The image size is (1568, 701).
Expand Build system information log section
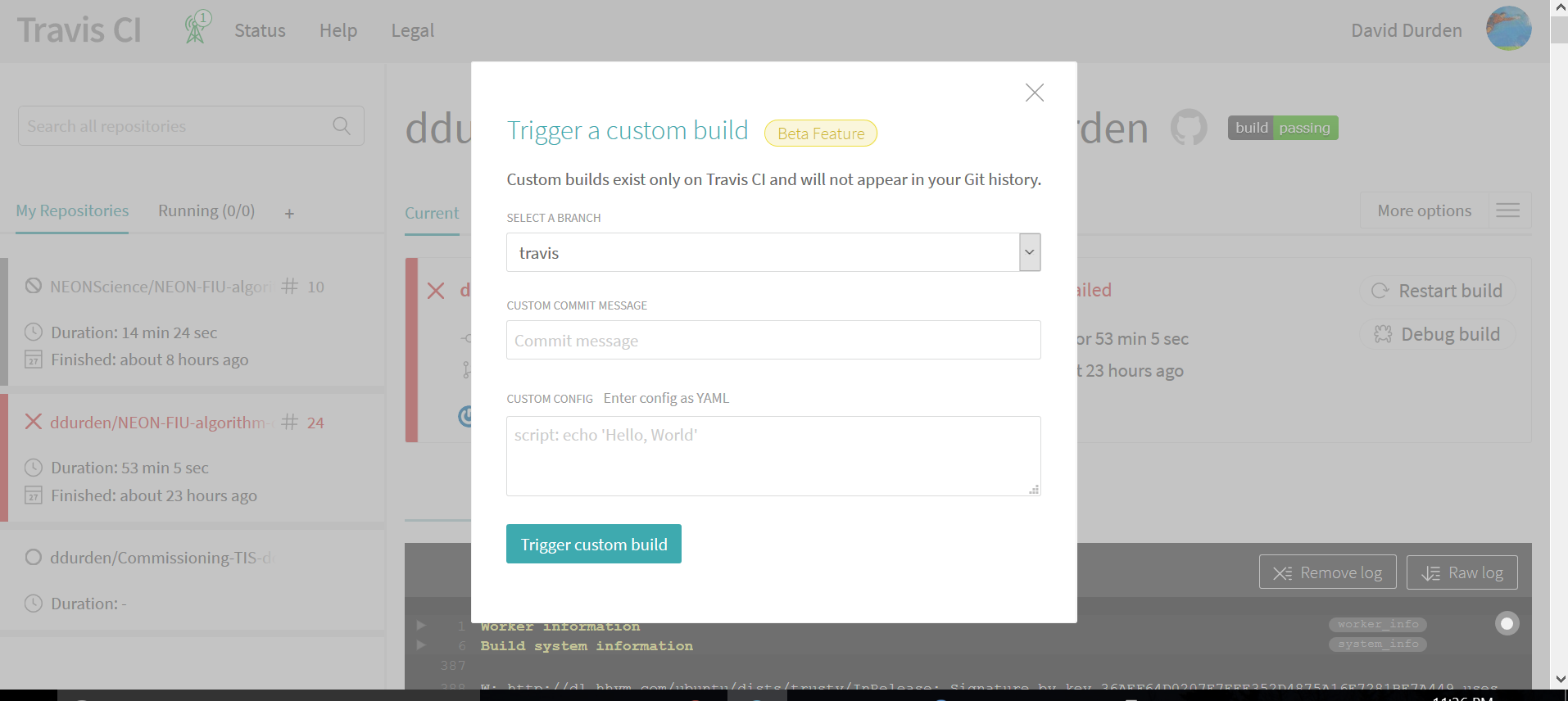[x=421, y=645]
